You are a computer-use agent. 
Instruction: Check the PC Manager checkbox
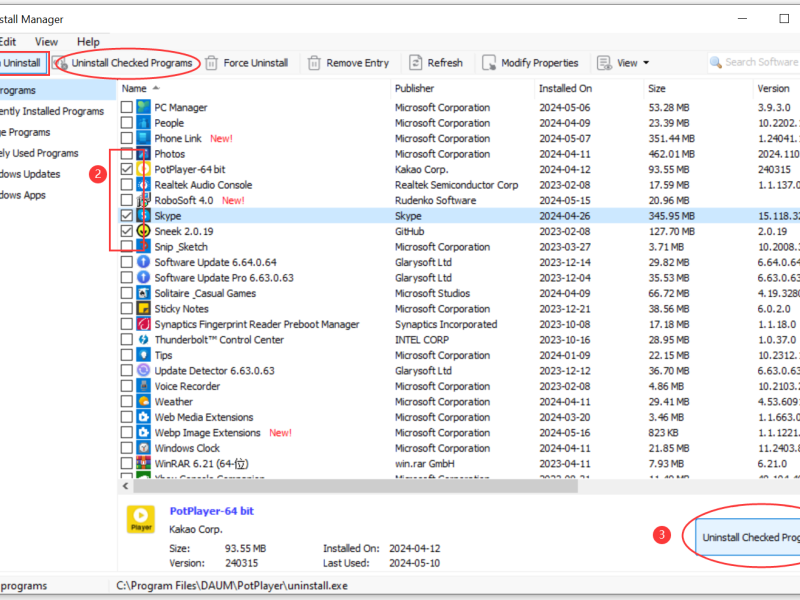tap(127, 107)
